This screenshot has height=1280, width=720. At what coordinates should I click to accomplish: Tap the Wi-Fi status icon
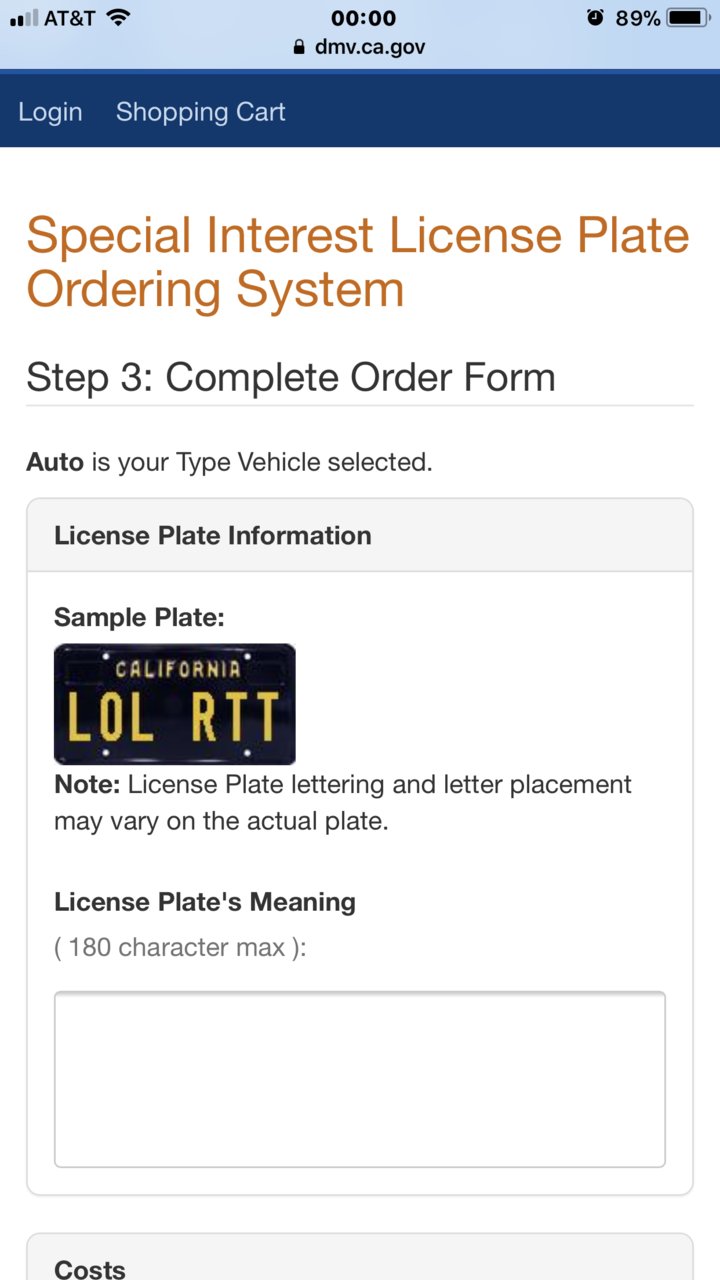point(118,18)
